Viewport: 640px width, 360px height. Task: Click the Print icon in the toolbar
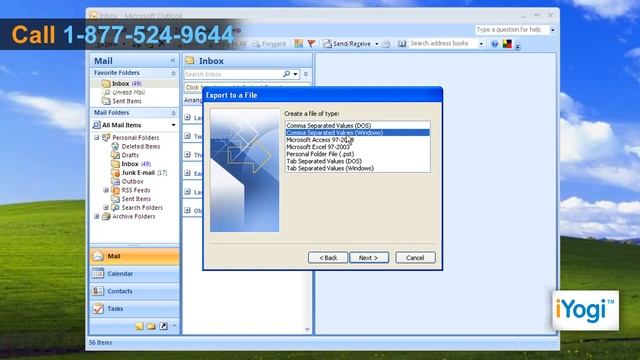pyautogui.click(x=386, y=44)
